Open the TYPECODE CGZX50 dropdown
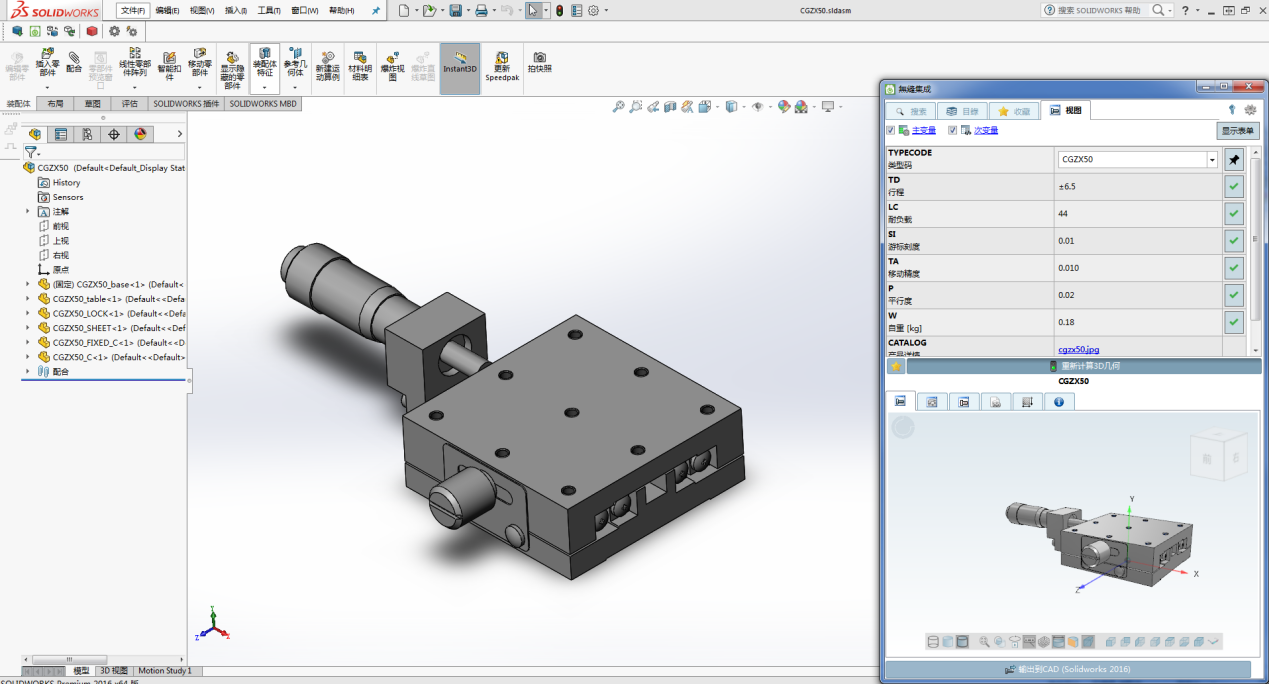 pyautogui.click(x=1212, y=159)
